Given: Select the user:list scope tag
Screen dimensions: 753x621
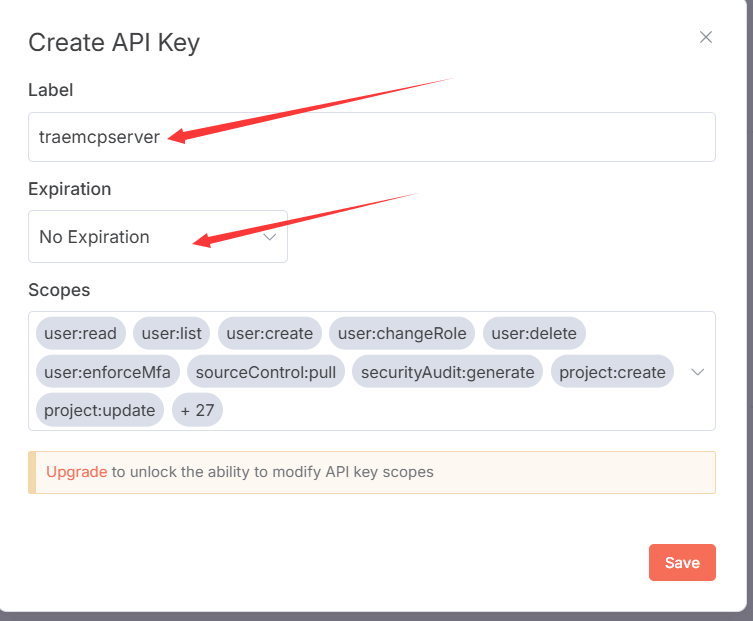Looking at the screenshot, I should tap(171, 333).
